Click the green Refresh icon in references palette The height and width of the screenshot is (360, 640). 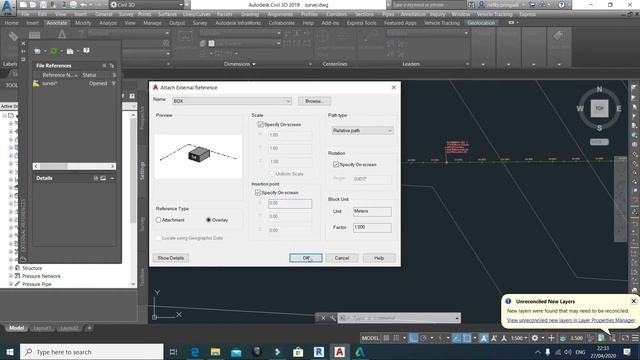(53, 51)
